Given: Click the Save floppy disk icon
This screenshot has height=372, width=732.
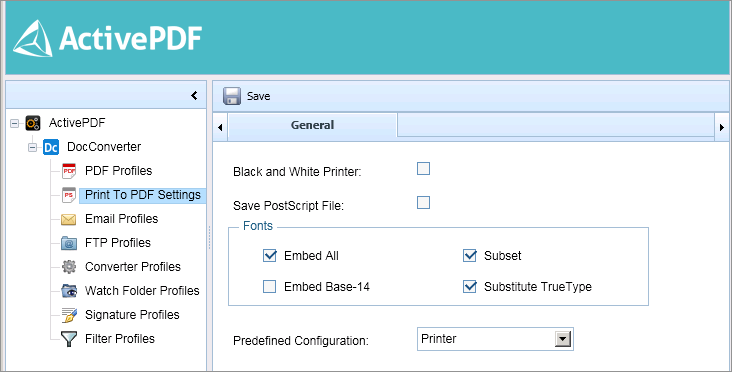Looking at the screenshot, I should (232, 96).
